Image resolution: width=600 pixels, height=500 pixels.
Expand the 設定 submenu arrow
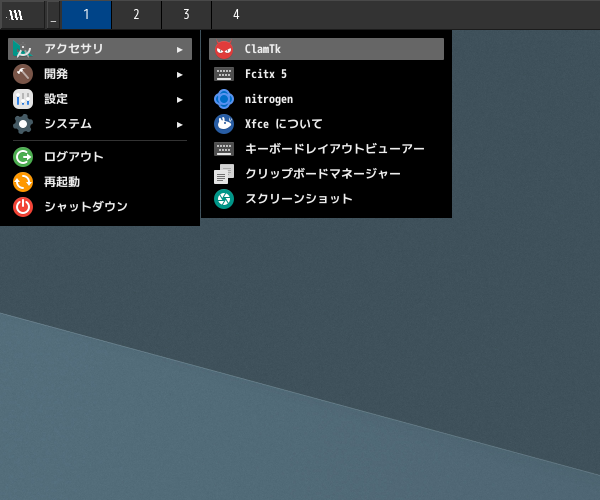coord(179,100)
